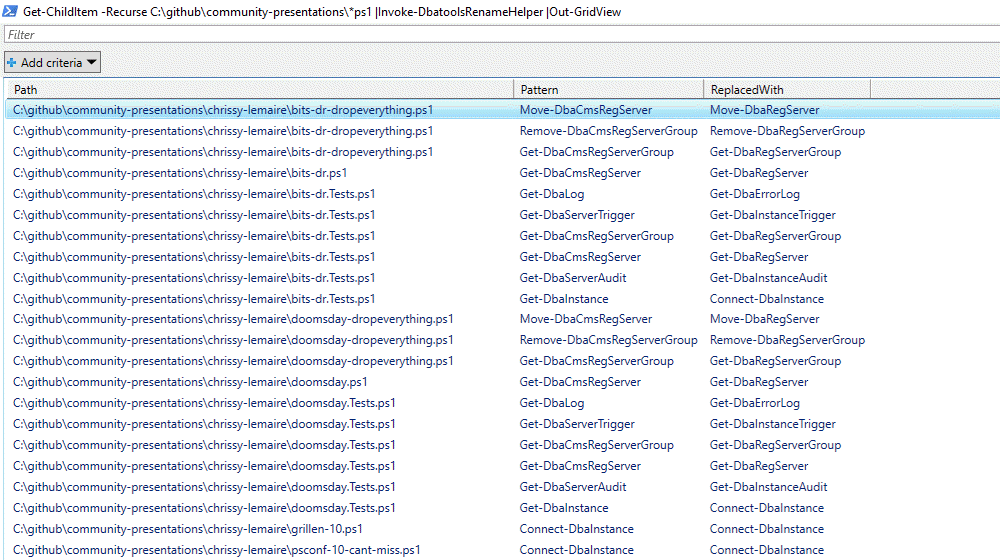This screenshot has width=1000, height=560.
Task: Select Move-DbaCmsRegServer in doomsday-dropeverything.ps1 row
Action: 585,319
